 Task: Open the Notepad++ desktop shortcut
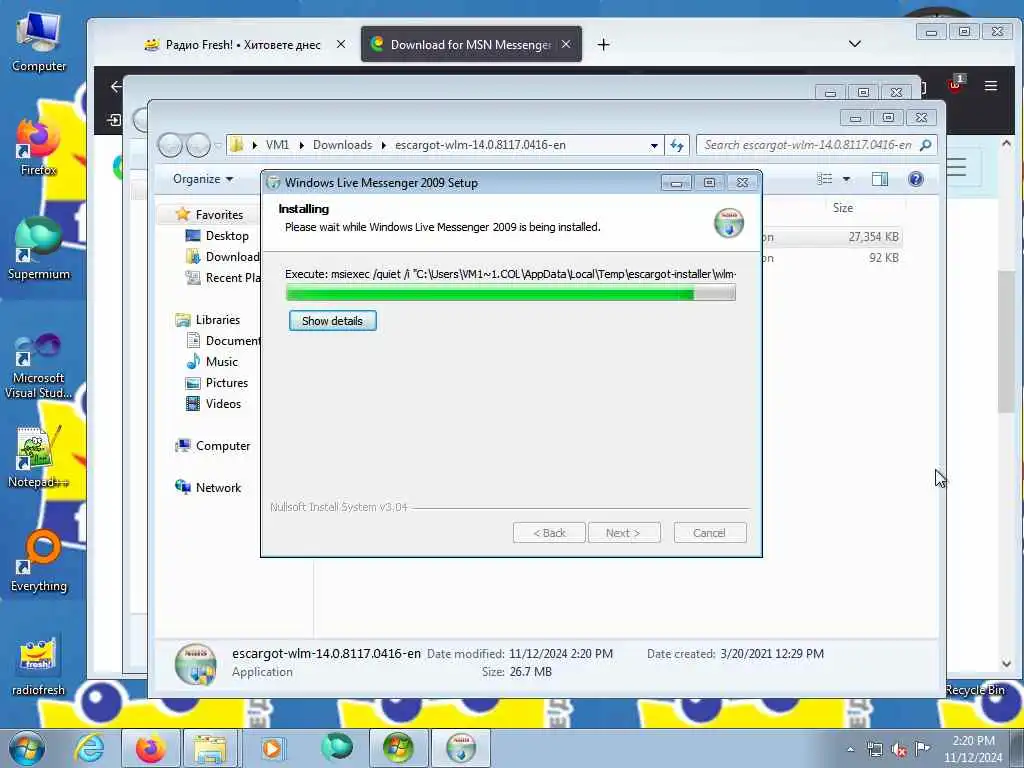[x=38, y=457]
